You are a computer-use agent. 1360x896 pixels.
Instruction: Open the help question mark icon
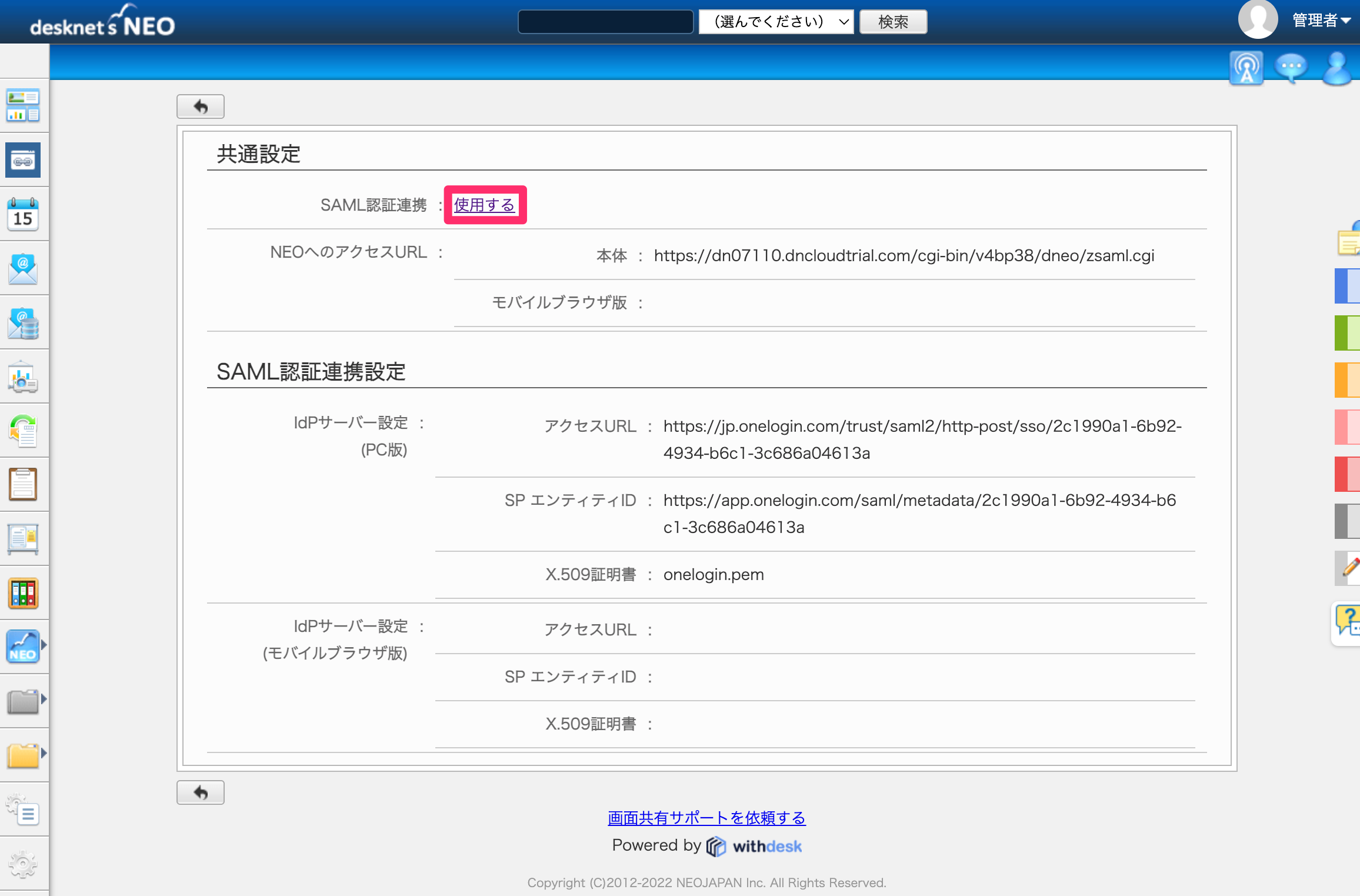tap(1347, 622)
